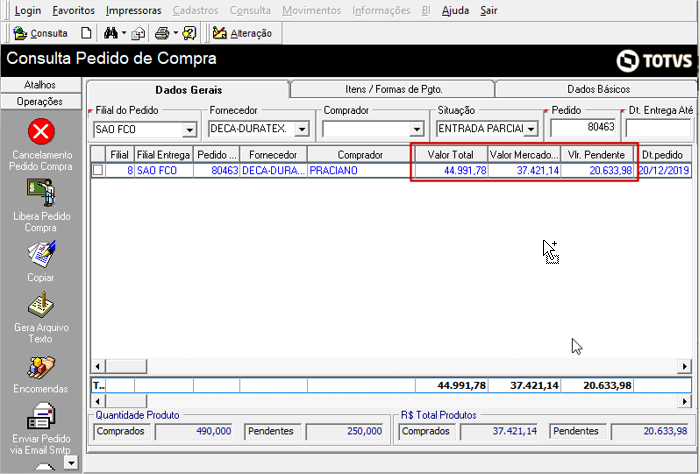This screenshot has width=700, height=474.
Task: Switch to the Dados Gerais tab
Action: (188, 90)
